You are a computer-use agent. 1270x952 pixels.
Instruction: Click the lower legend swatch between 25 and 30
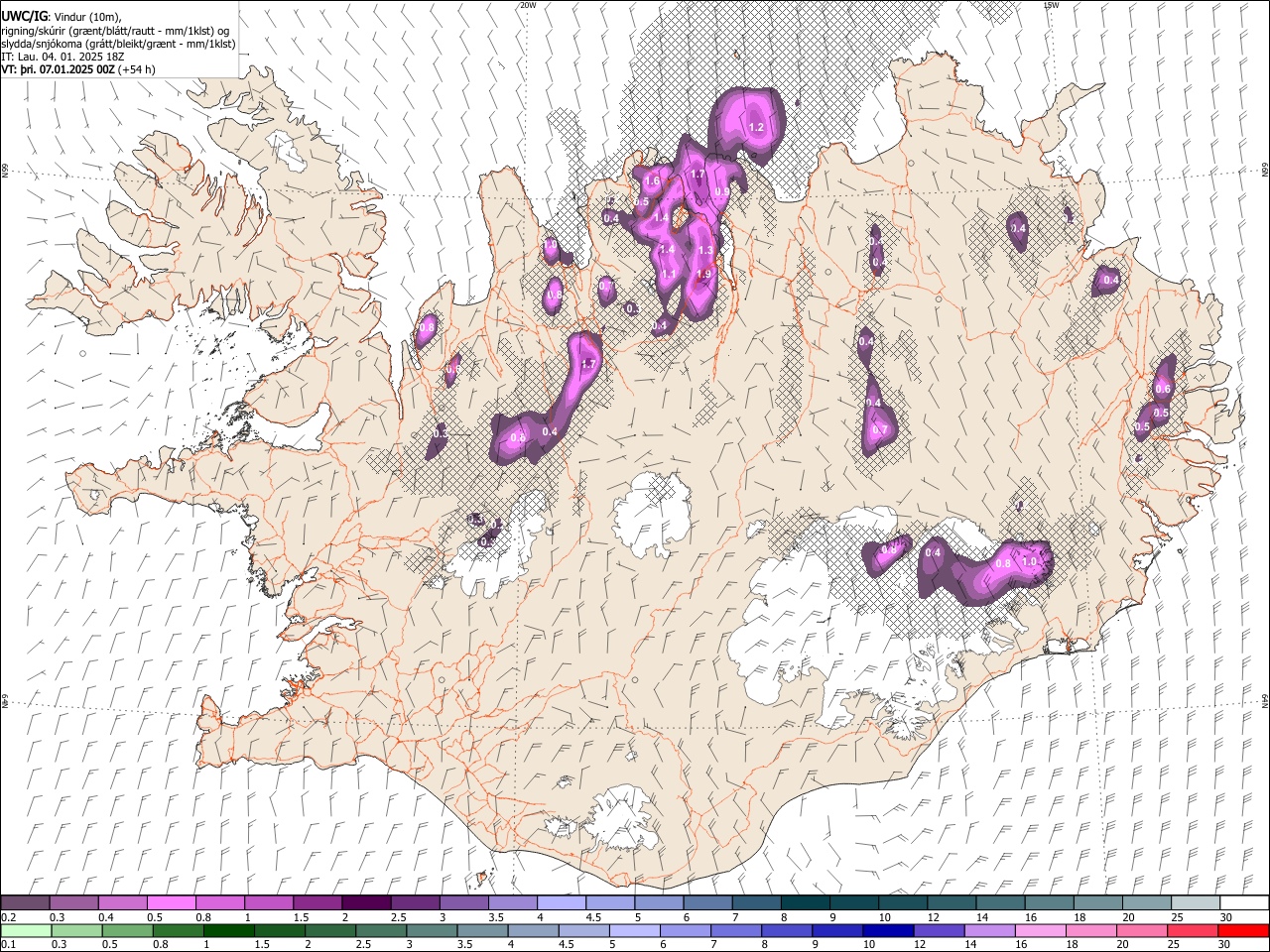(x=1191, y=930)
